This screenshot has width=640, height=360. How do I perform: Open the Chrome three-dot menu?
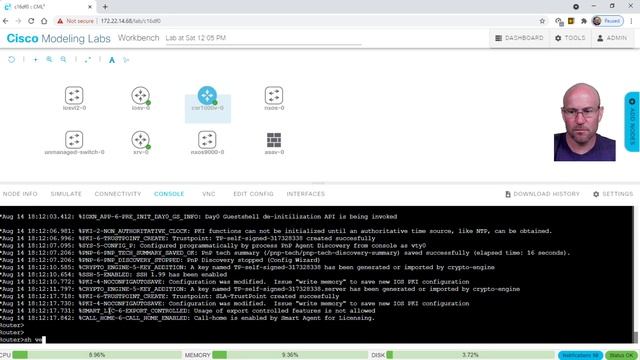coord(632,21)
